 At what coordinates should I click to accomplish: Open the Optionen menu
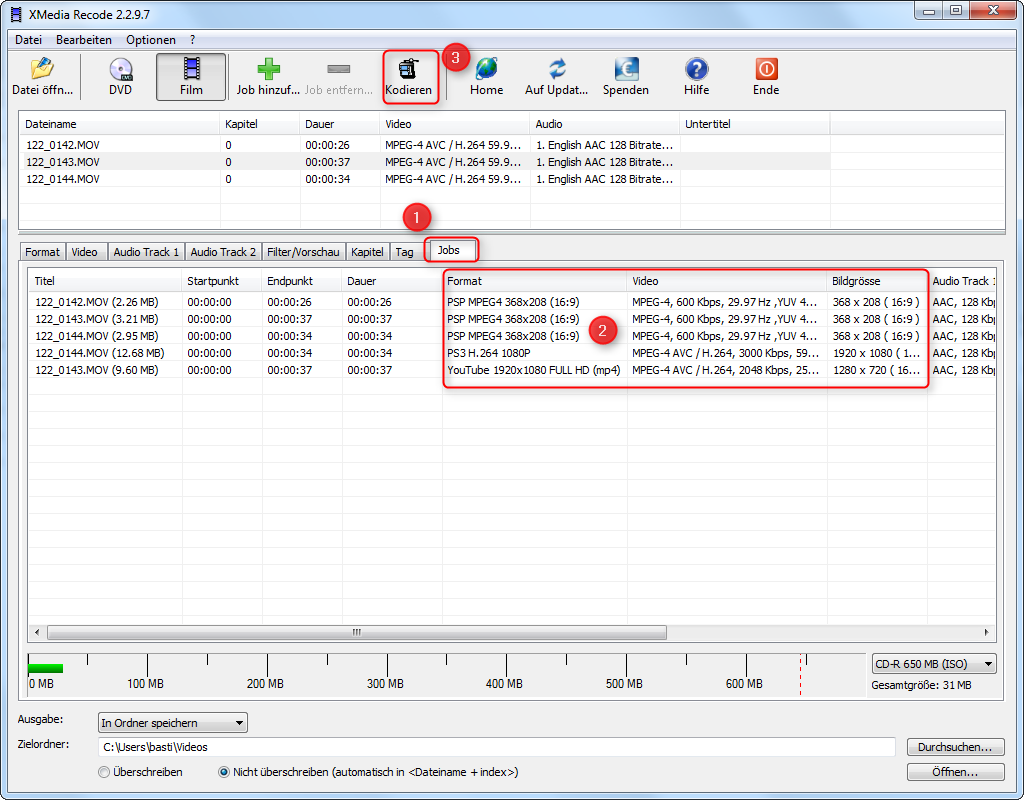(150, 40)
